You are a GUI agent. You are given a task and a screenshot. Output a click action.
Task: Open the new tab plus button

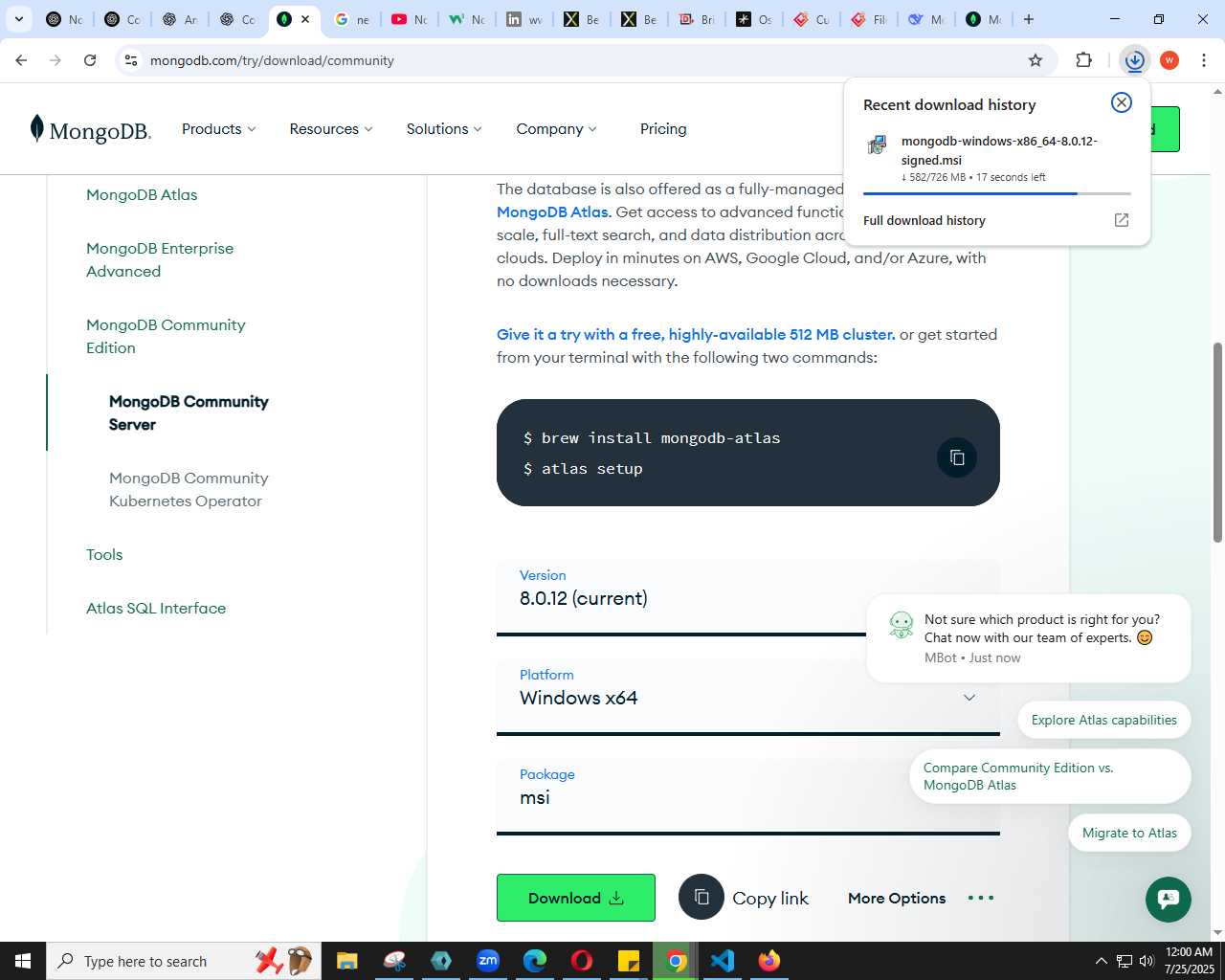pos(1029,19)
